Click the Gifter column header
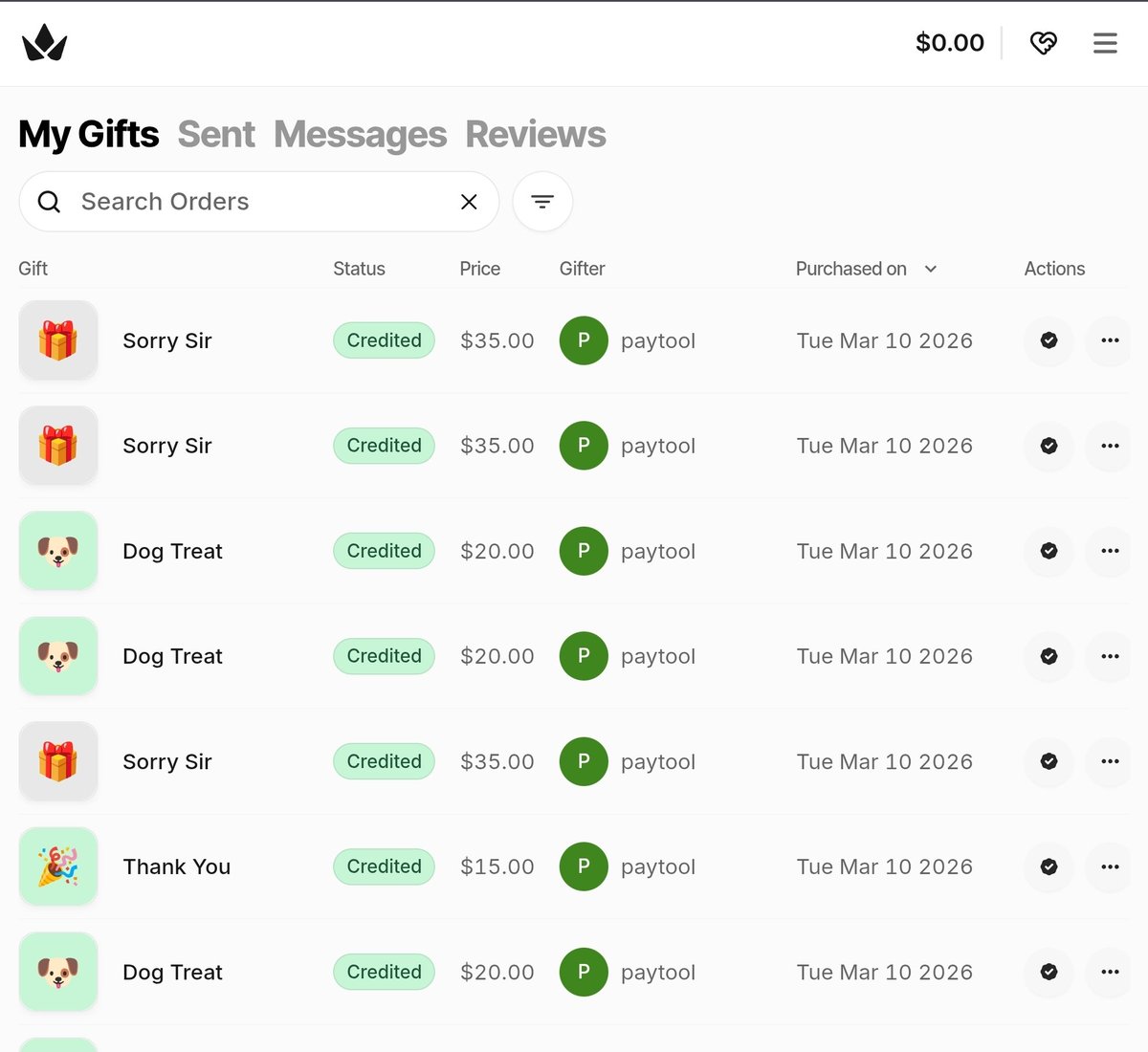Viewport: 1148px width, 1052px height. [583, 269]
